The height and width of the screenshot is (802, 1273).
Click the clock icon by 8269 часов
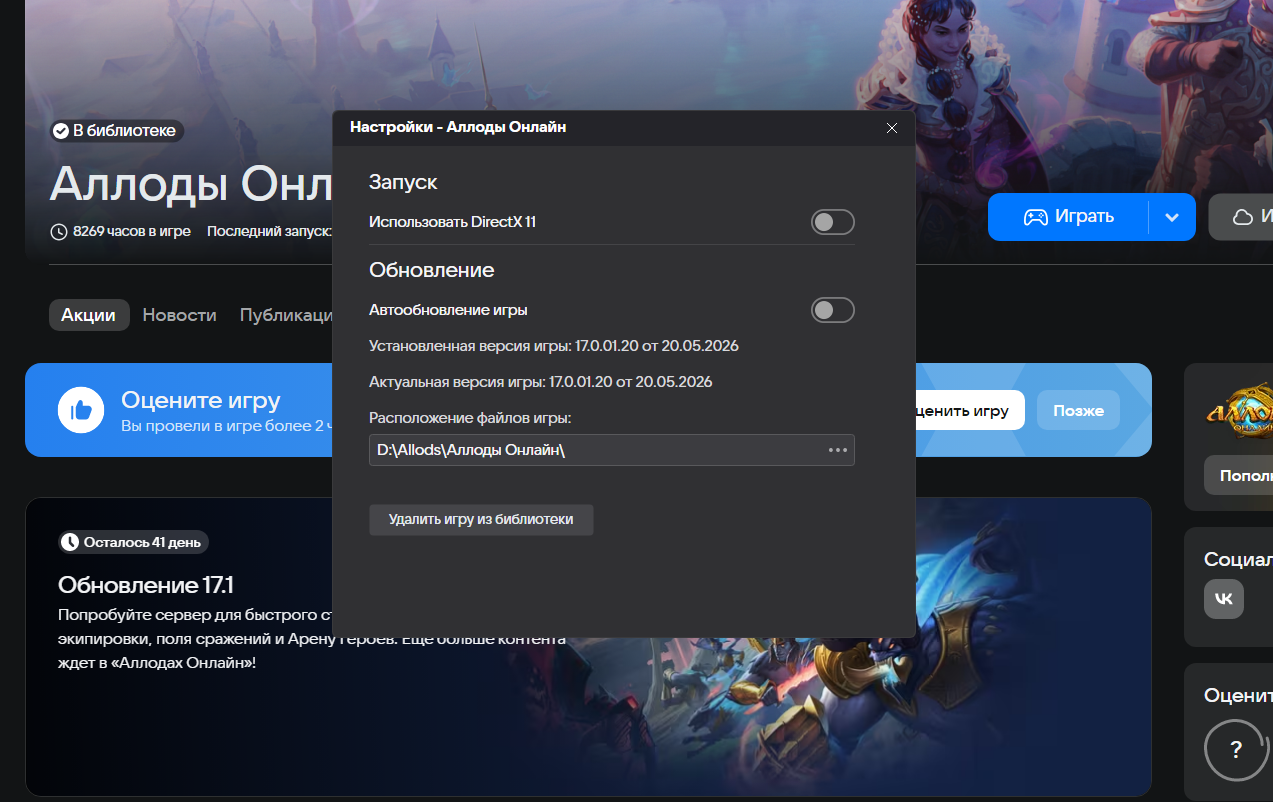[x=59, y=232]
